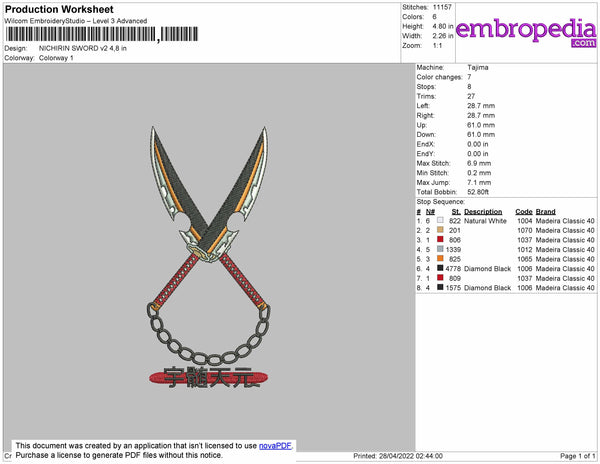Click the Trims value '27'
Image resolution: width=600 pixels, height=464 pixels.
click(x=471, y=96)
